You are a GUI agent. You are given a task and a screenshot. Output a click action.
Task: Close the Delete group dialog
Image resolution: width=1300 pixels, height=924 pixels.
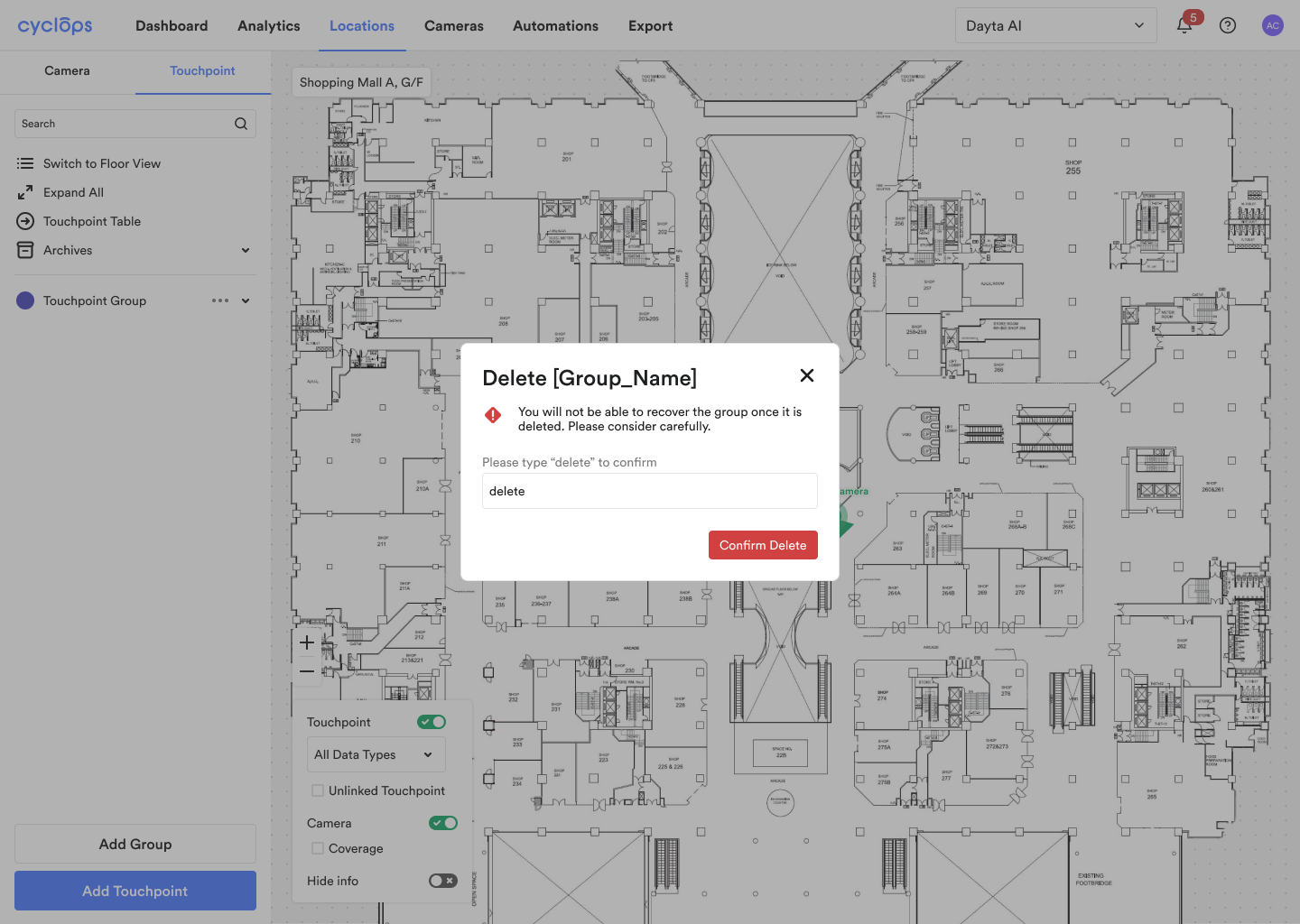coord(807,375)
